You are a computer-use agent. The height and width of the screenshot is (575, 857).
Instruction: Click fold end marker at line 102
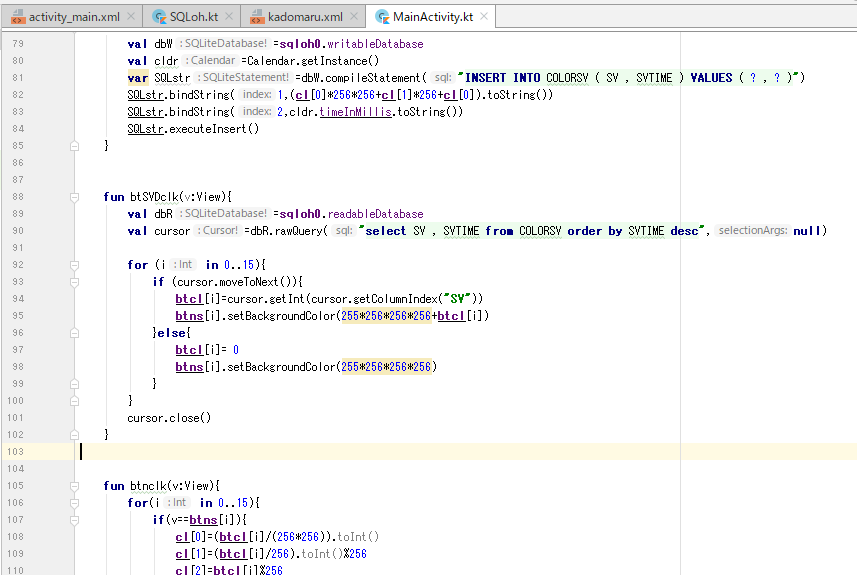click(x=74, y=435)
